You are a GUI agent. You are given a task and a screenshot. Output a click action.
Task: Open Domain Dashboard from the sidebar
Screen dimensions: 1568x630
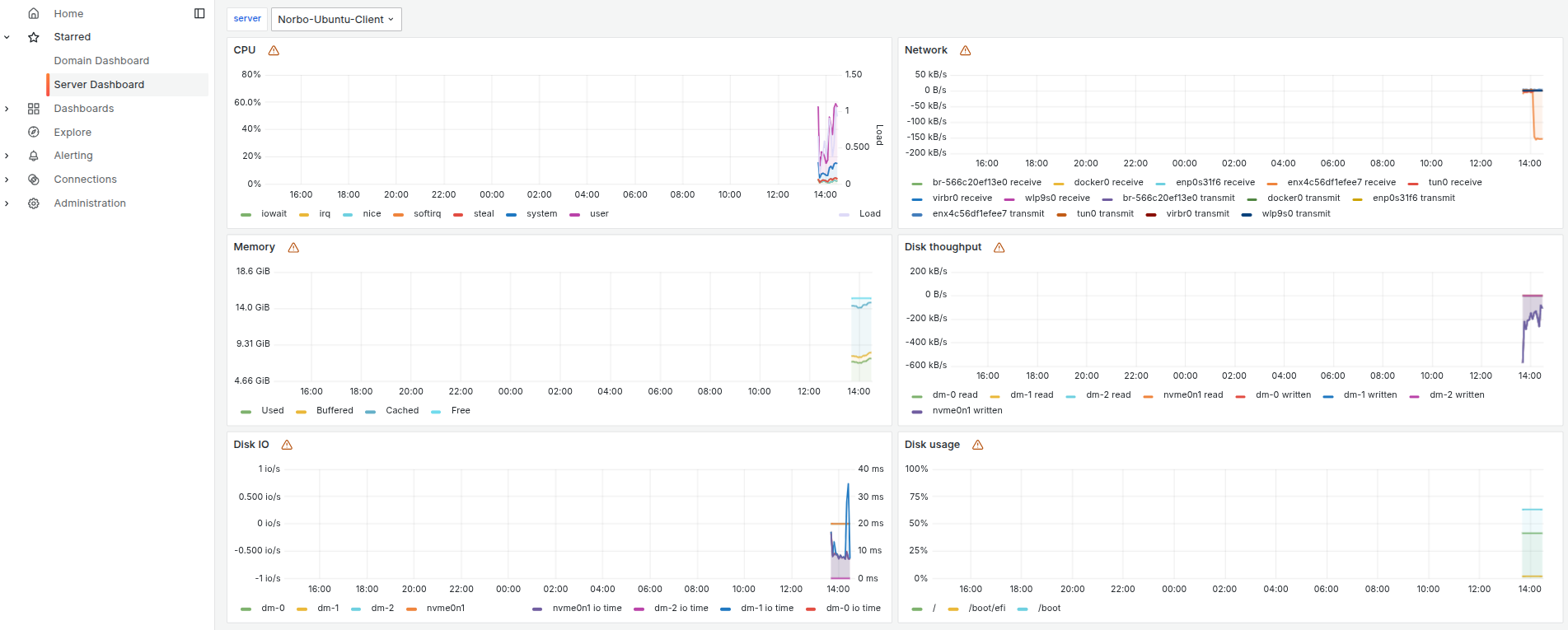(101, 61)
